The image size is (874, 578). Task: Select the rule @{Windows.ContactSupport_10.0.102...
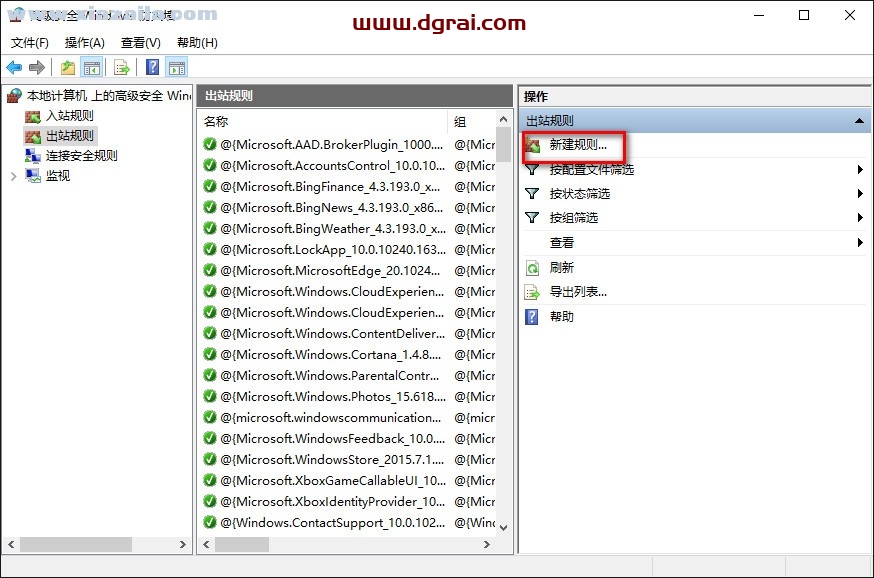(333, 523)
